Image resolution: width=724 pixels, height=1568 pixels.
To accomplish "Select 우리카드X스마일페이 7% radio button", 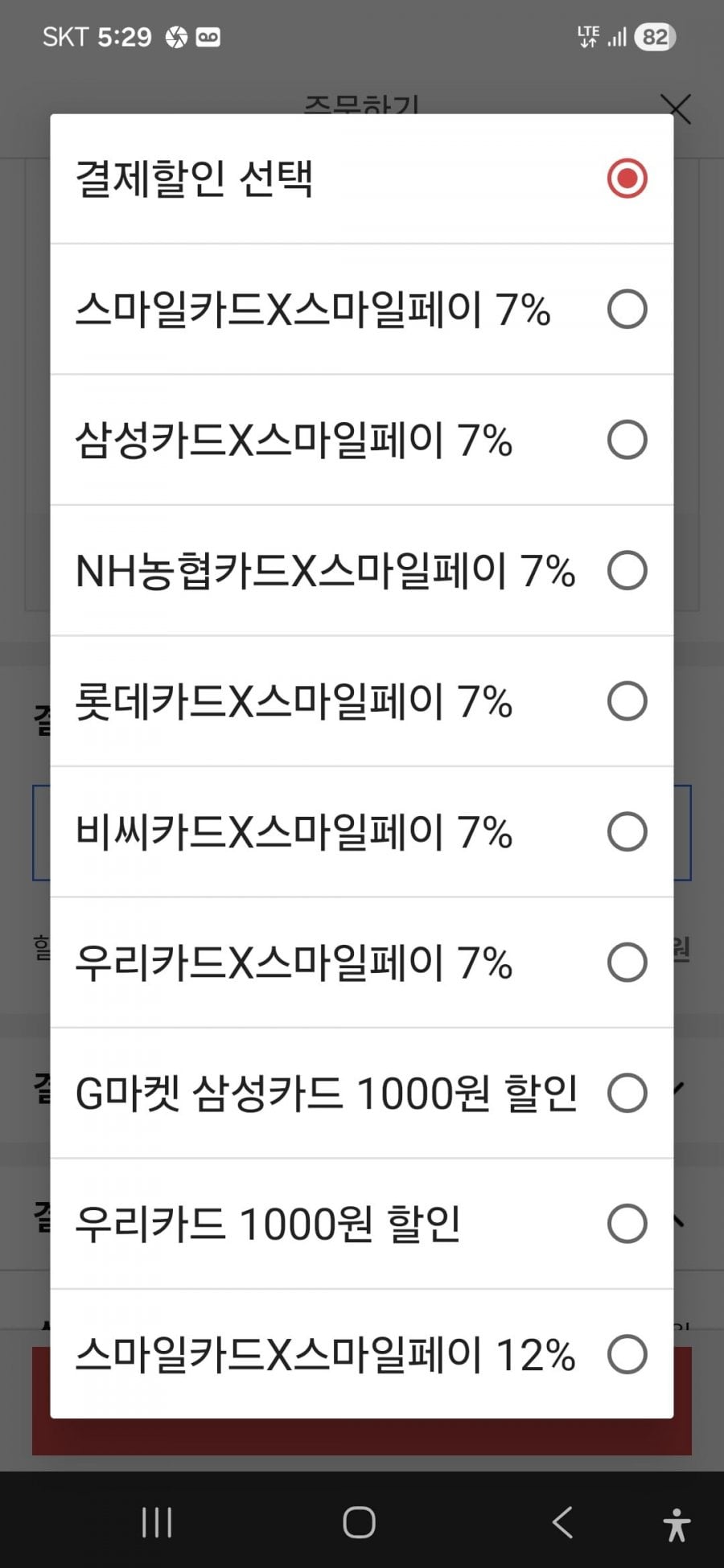I will click(627, 963).
